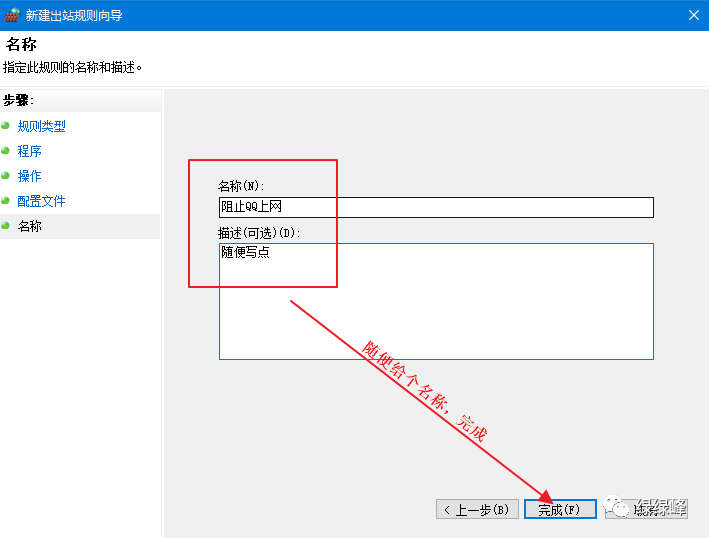709x538 pixels.
Task: Go to the 程序 step
Action: pyautogui.click(x=29, y=151)
